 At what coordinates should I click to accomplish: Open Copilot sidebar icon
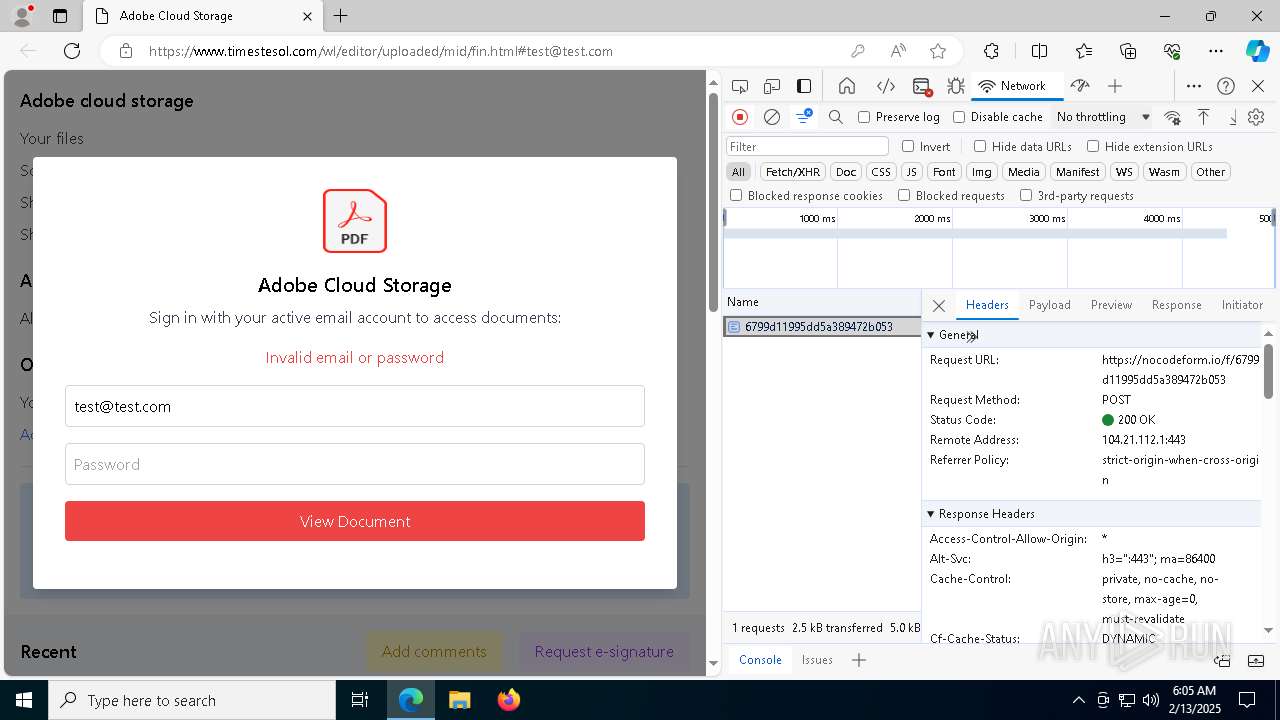(1257, 51)
